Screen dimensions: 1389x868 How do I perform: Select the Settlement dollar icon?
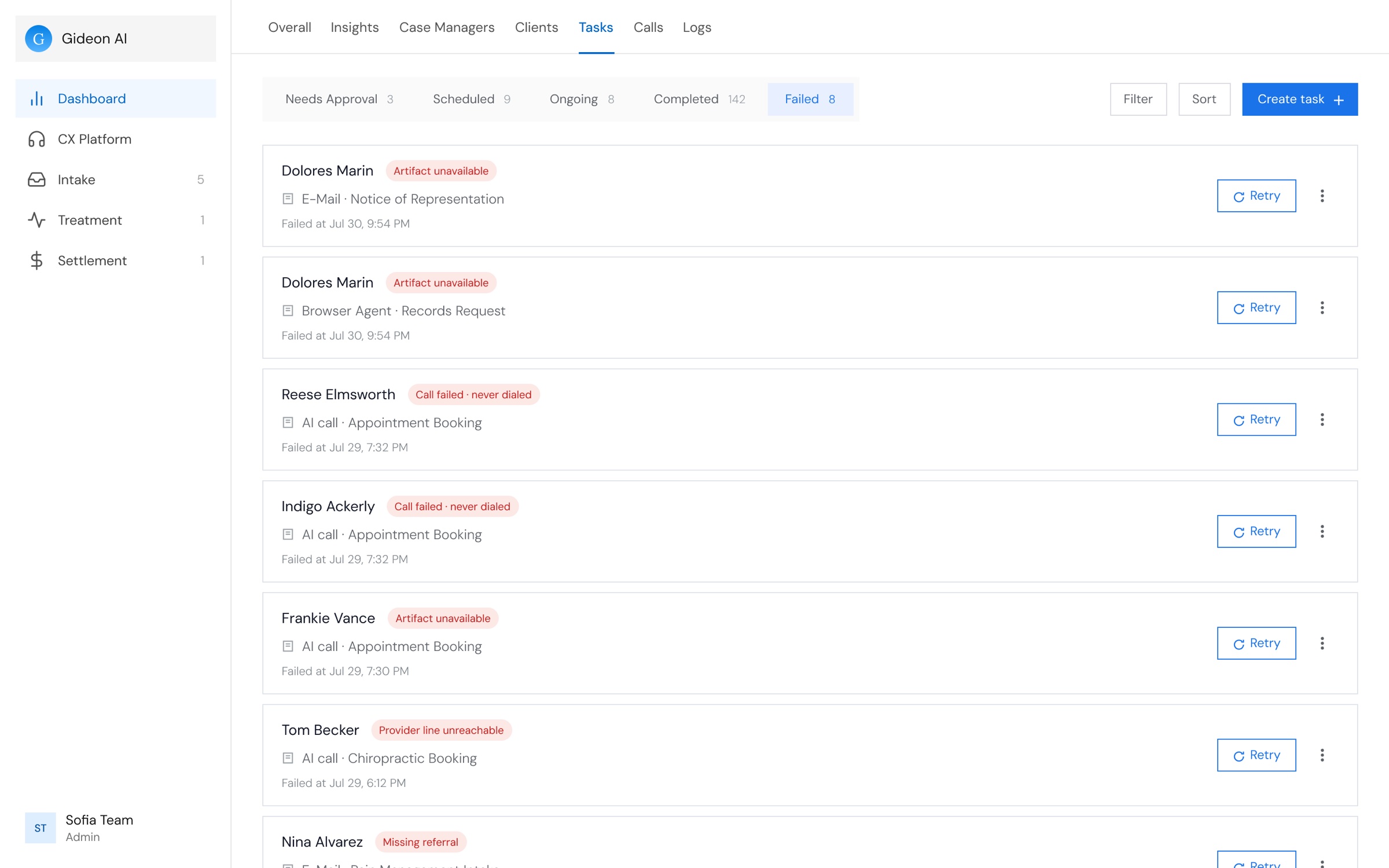pyautogui.click(x=36, y=260)
